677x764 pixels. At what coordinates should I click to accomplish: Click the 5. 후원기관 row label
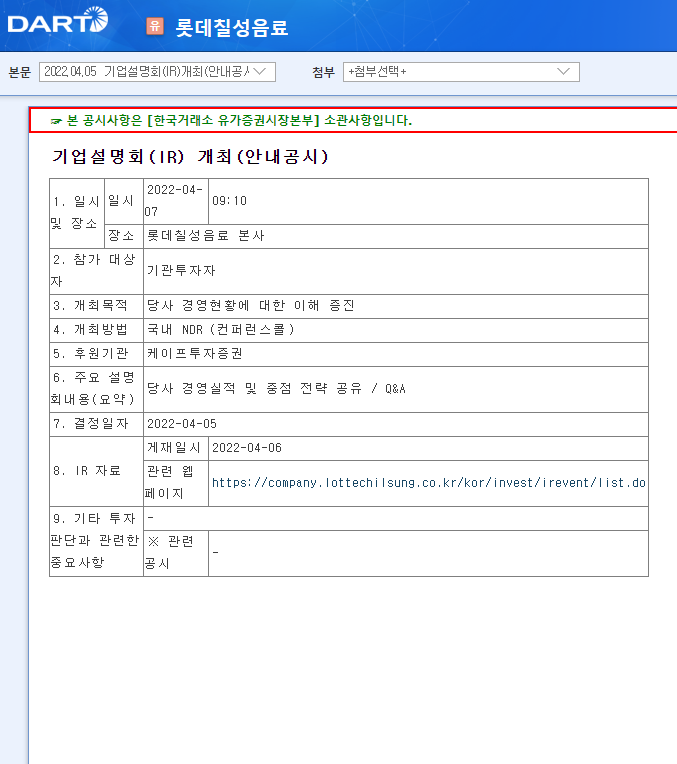[x=97, y=354]
